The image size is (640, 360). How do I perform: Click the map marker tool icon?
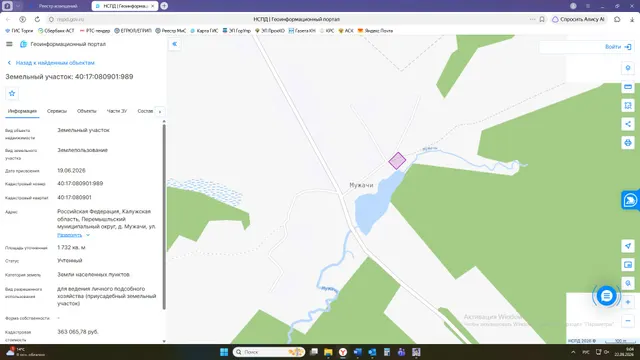[628, 68]
